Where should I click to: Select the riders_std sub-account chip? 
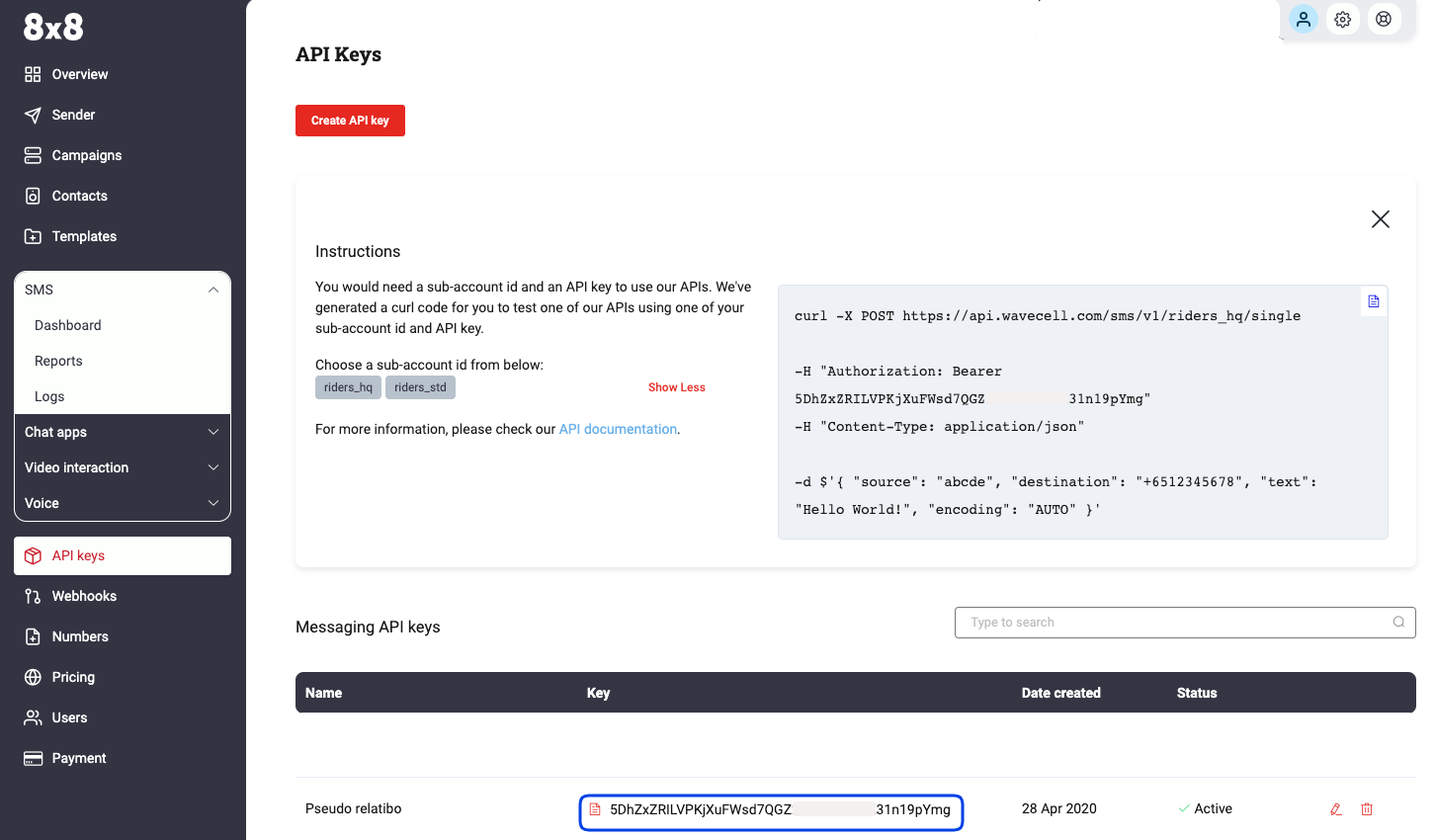click(420, 387)
